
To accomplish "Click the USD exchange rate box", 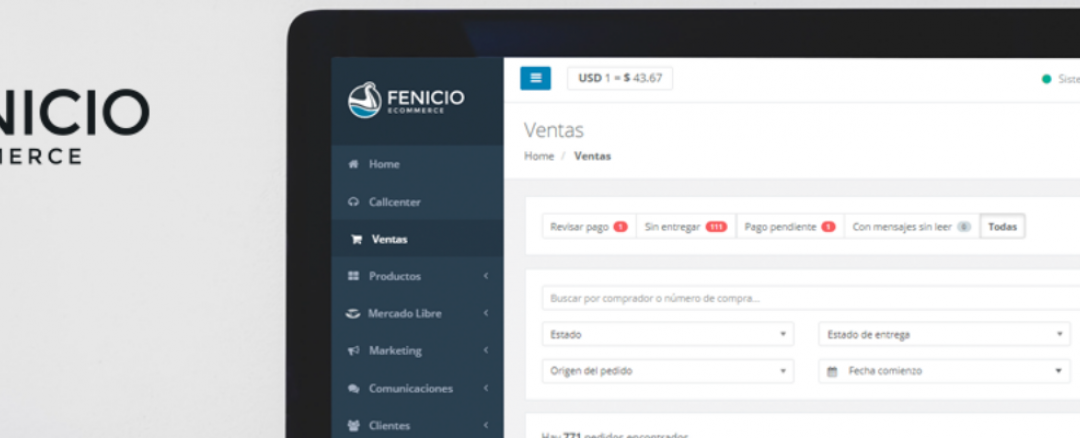I will click(620, 79).
